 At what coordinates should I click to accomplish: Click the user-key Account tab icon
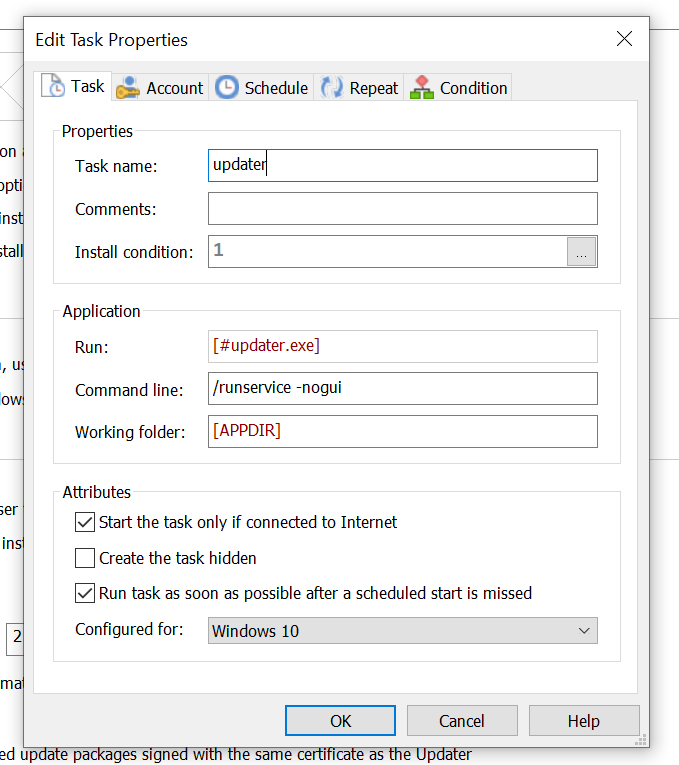(127, 88)
